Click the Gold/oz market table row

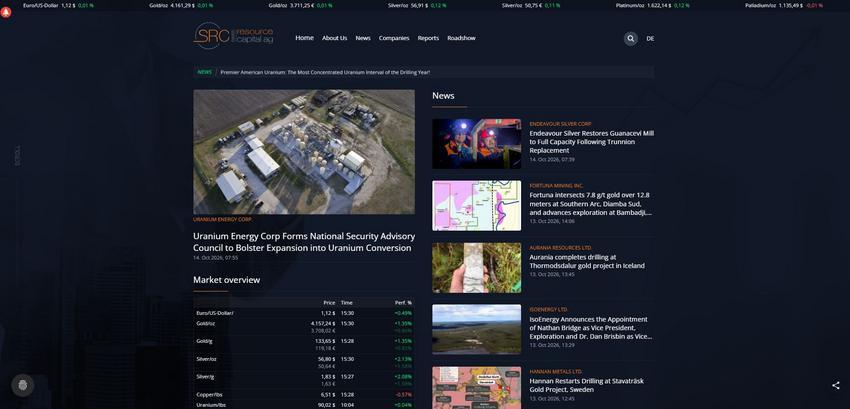[x=304, y=327]
